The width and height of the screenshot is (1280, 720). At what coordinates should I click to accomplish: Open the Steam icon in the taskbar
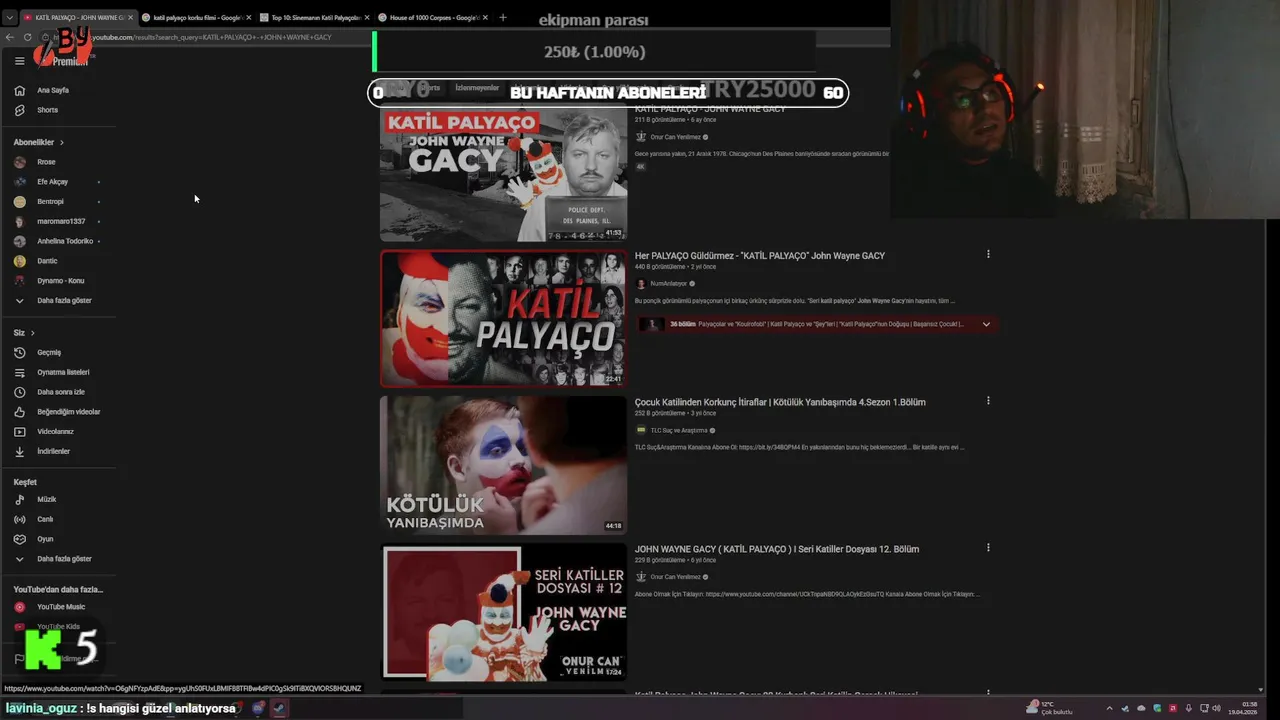[x=279, y=708]
